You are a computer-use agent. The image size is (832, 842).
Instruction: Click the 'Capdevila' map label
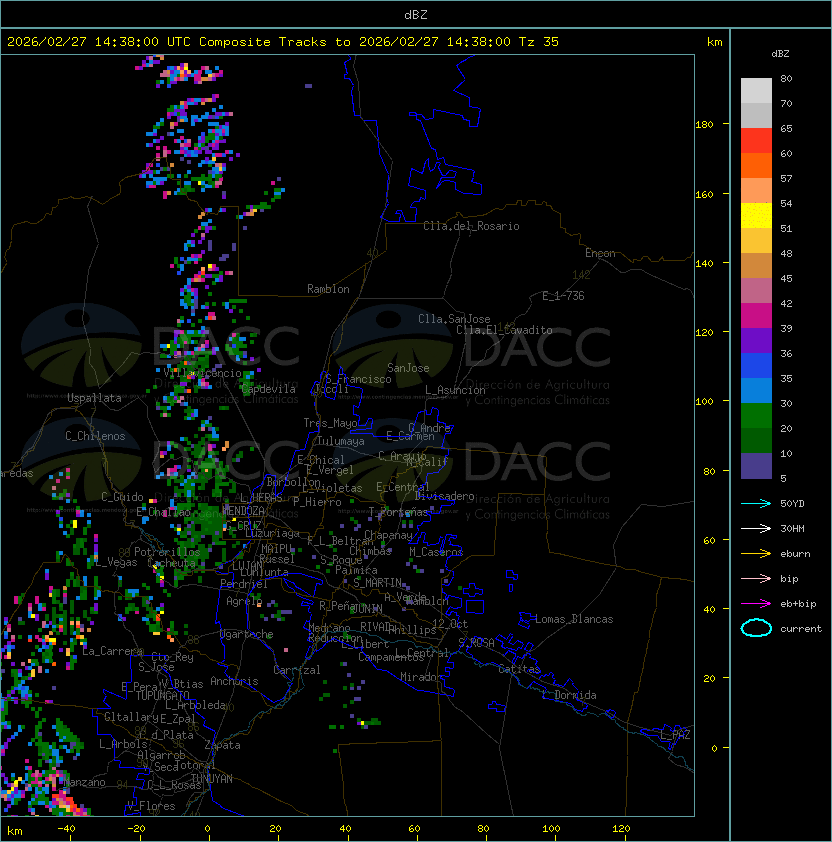(269, 389)
